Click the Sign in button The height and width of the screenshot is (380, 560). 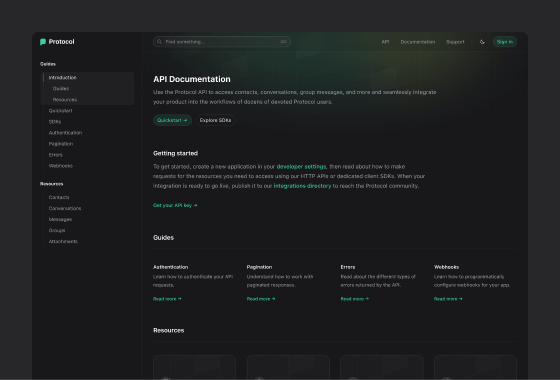[505, 42]
